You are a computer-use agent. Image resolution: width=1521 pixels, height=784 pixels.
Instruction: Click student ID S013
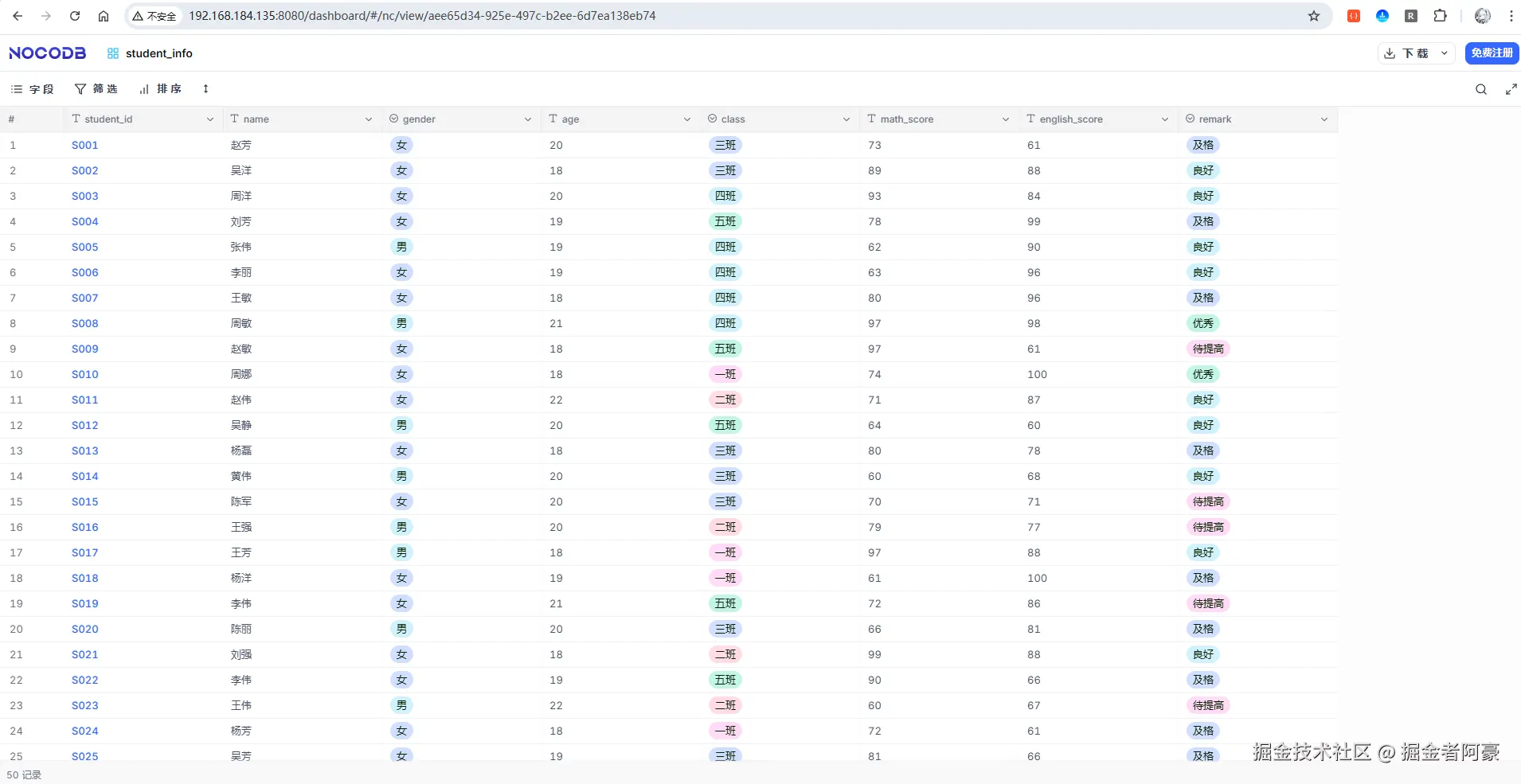click(85, 451)
